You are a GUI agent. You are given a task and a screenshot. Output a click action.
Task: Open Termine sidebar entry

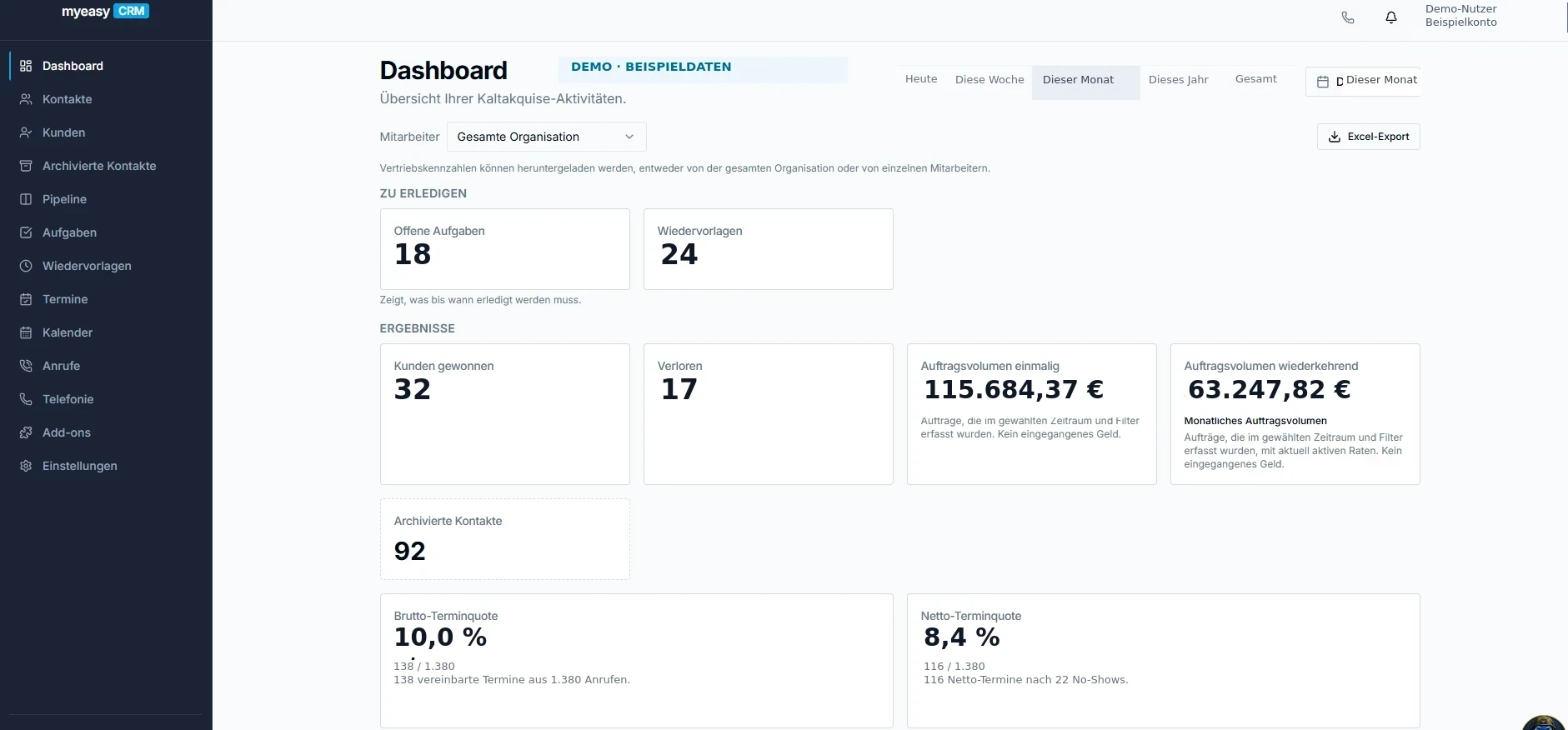106,299
